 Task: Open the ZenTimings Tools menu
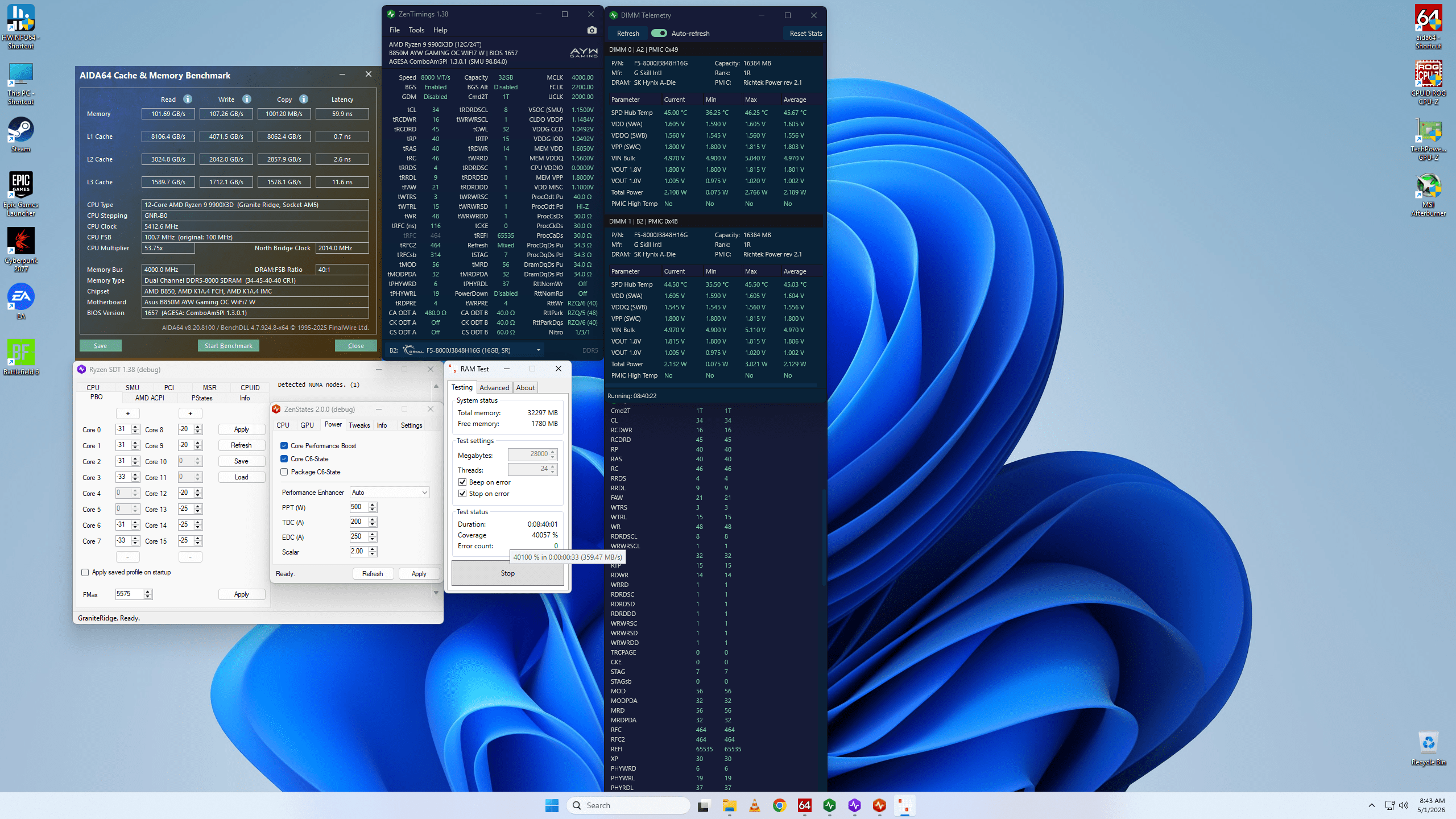[416, 30]
